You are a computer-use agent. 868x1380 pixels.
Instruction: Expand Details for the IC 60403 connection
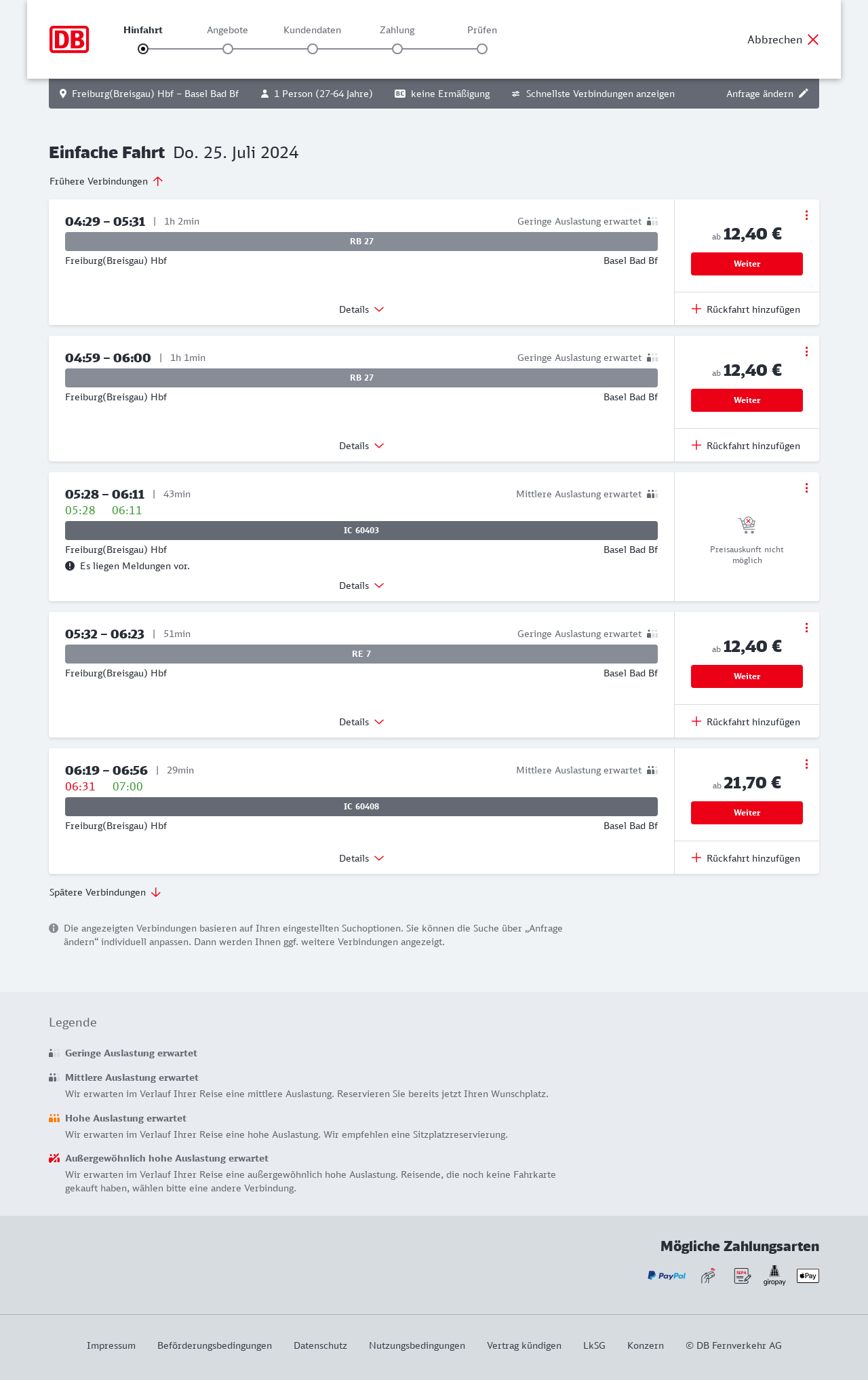pyautogui.click(x=361, y=586)
